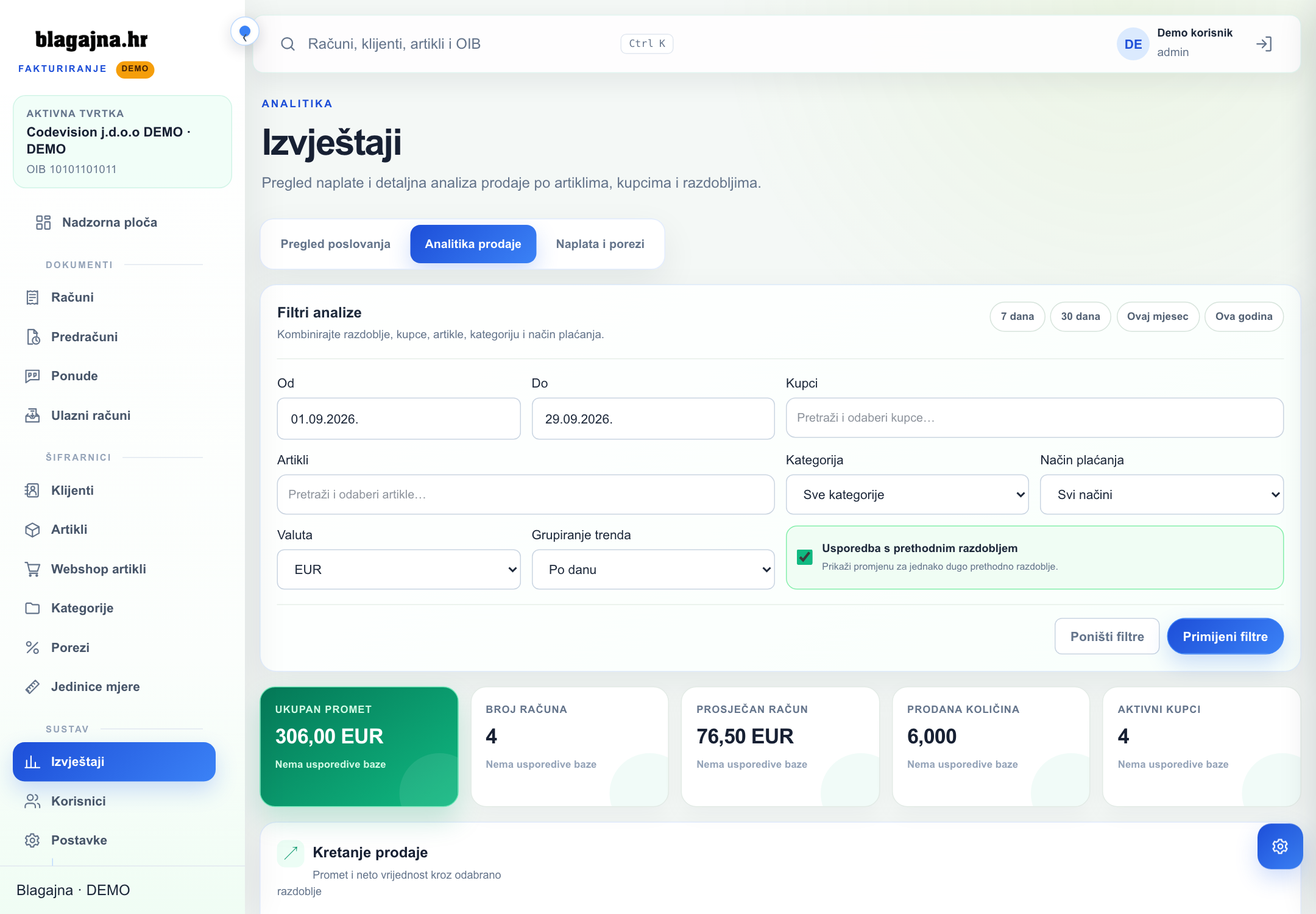Viewport: 1316px width, 914px height.
Task: Open Nadzorna ploča dashboard icon
Action: pyautogui.click(x=43, y=222)
